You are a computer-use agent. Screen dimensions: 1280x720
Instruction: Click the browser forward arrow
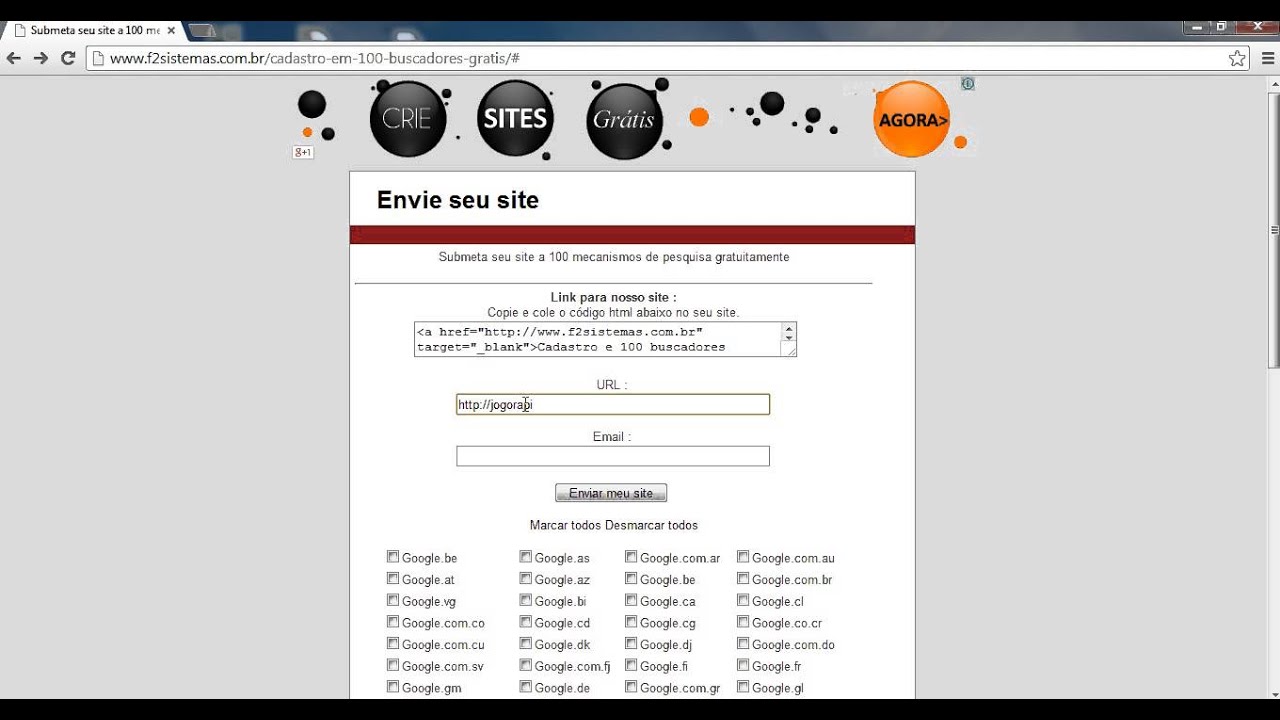point(41,58)
